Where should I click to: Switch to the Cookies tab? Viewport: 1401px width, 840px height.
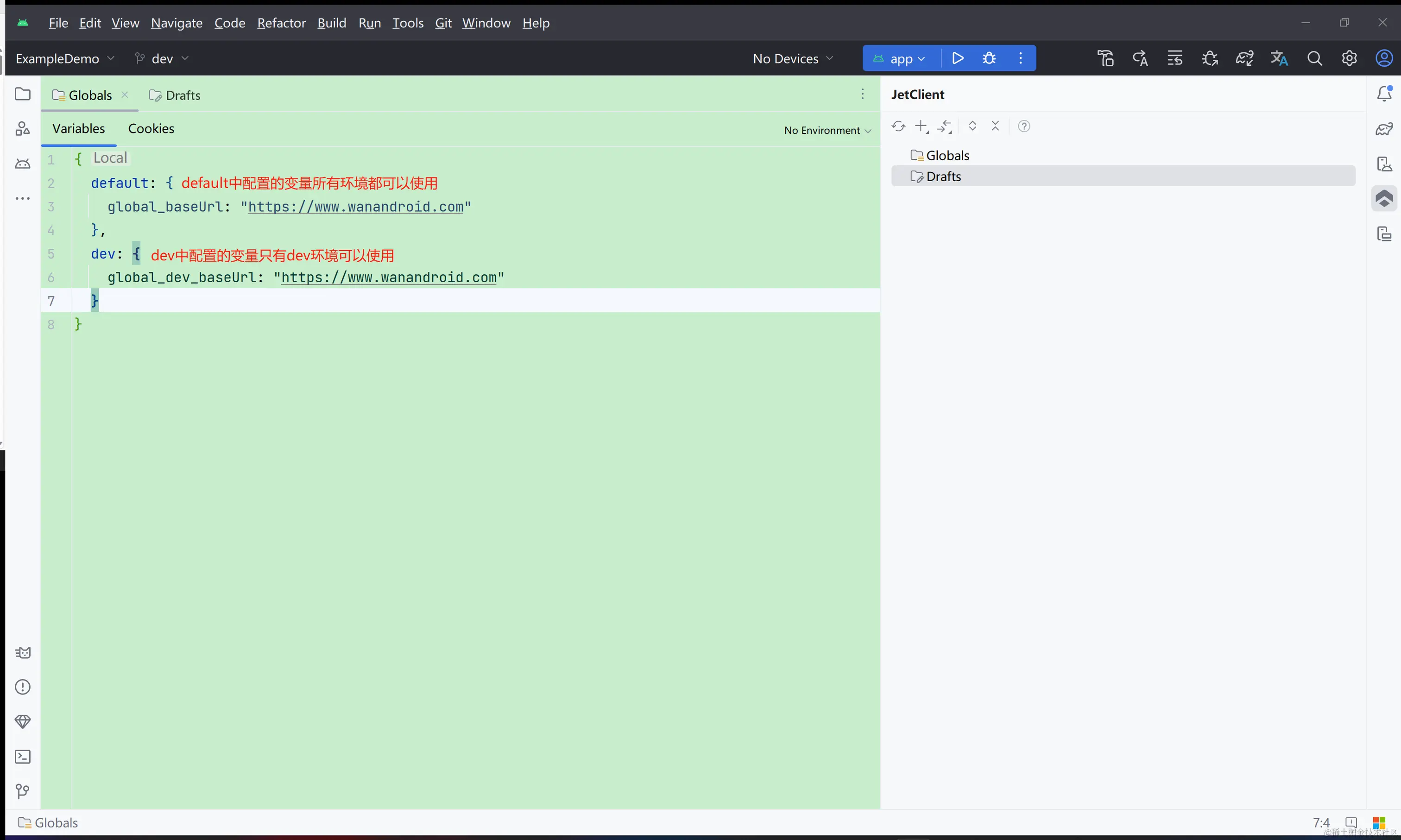pyautogui.click(x=151, y=129)
